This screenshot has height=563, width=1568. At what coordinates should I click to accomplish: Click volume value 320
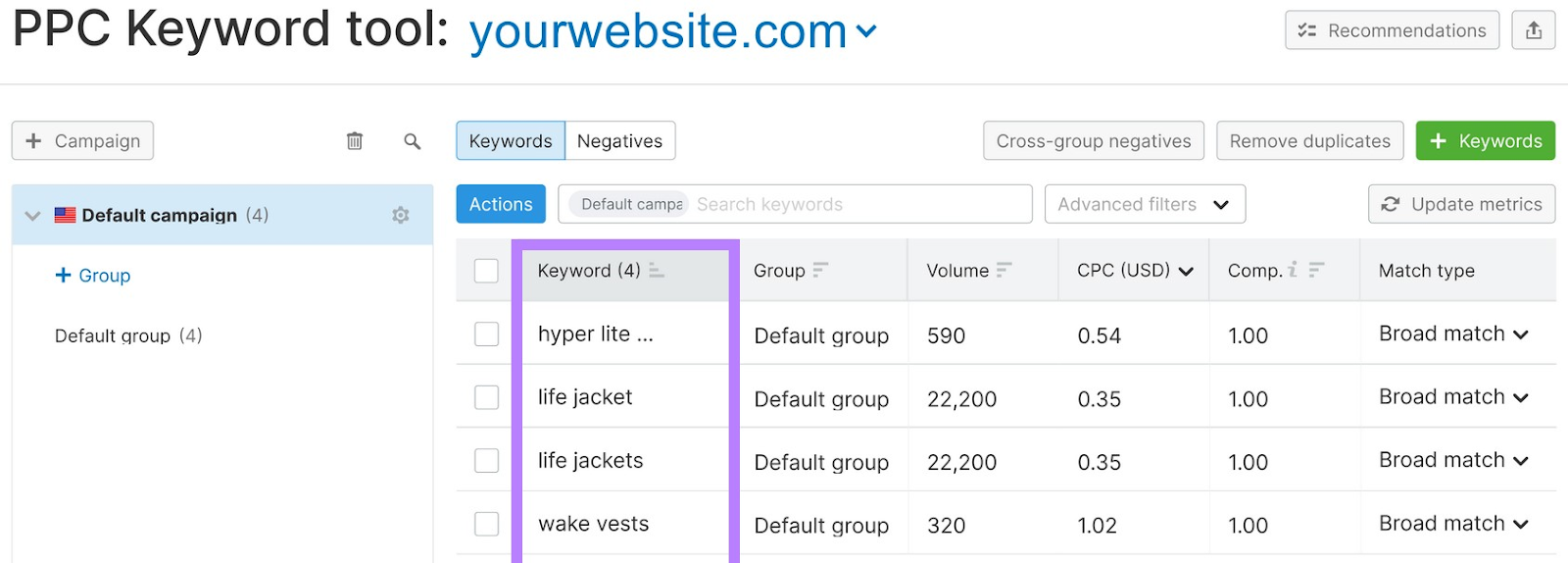[x=946, y=526]
